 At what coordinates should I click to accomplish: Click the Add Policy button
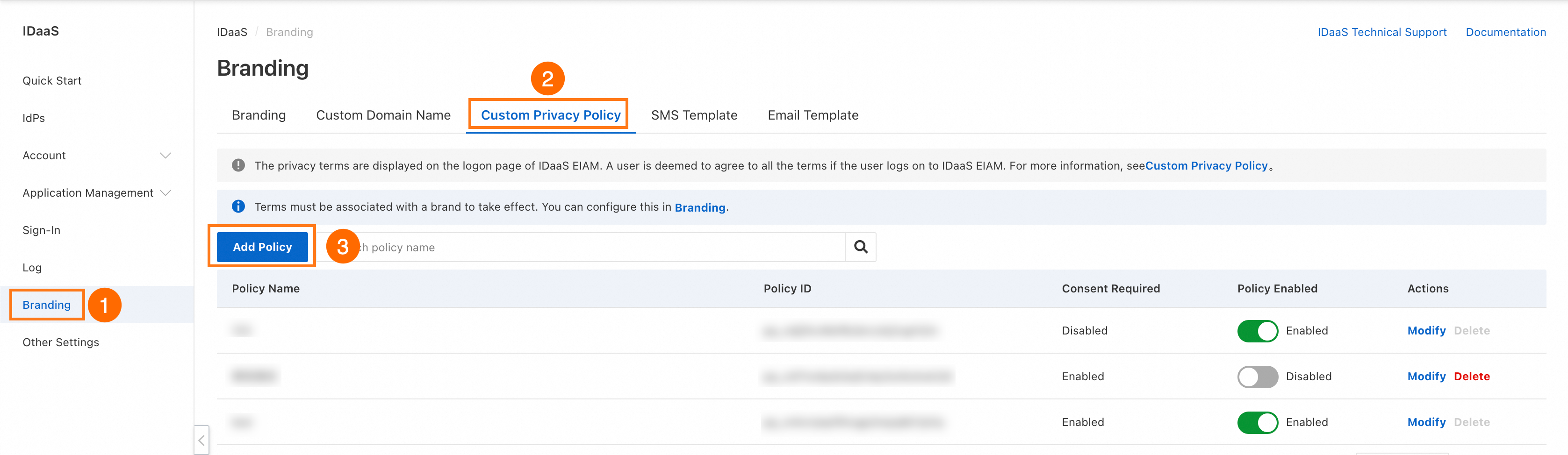pyautogui.click(x=262, y=247)
